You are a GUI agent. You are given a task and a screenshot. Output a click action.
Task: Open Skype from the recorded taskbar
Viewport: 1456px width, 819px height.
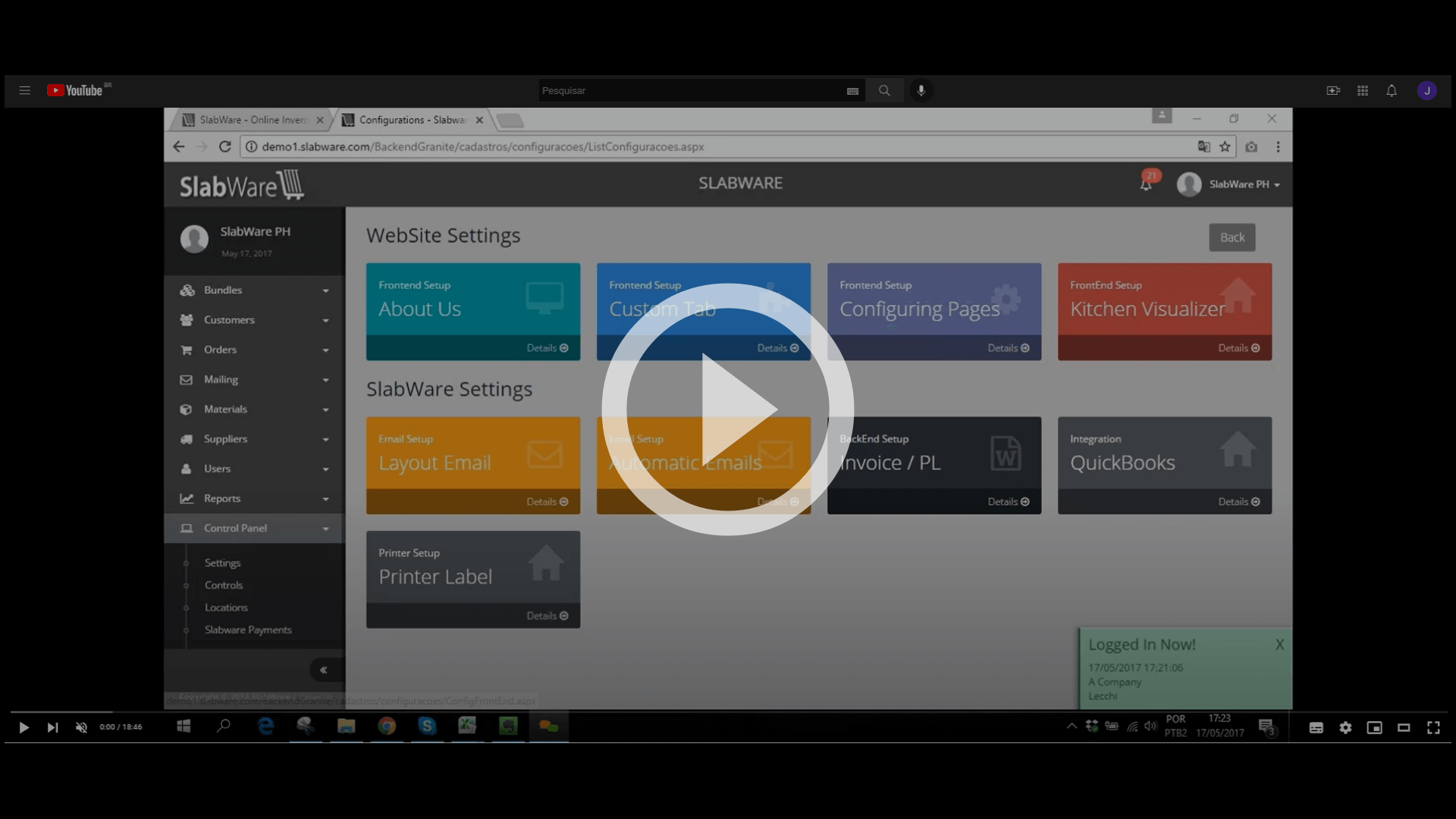pyautogui.click(x=427, y=726)
